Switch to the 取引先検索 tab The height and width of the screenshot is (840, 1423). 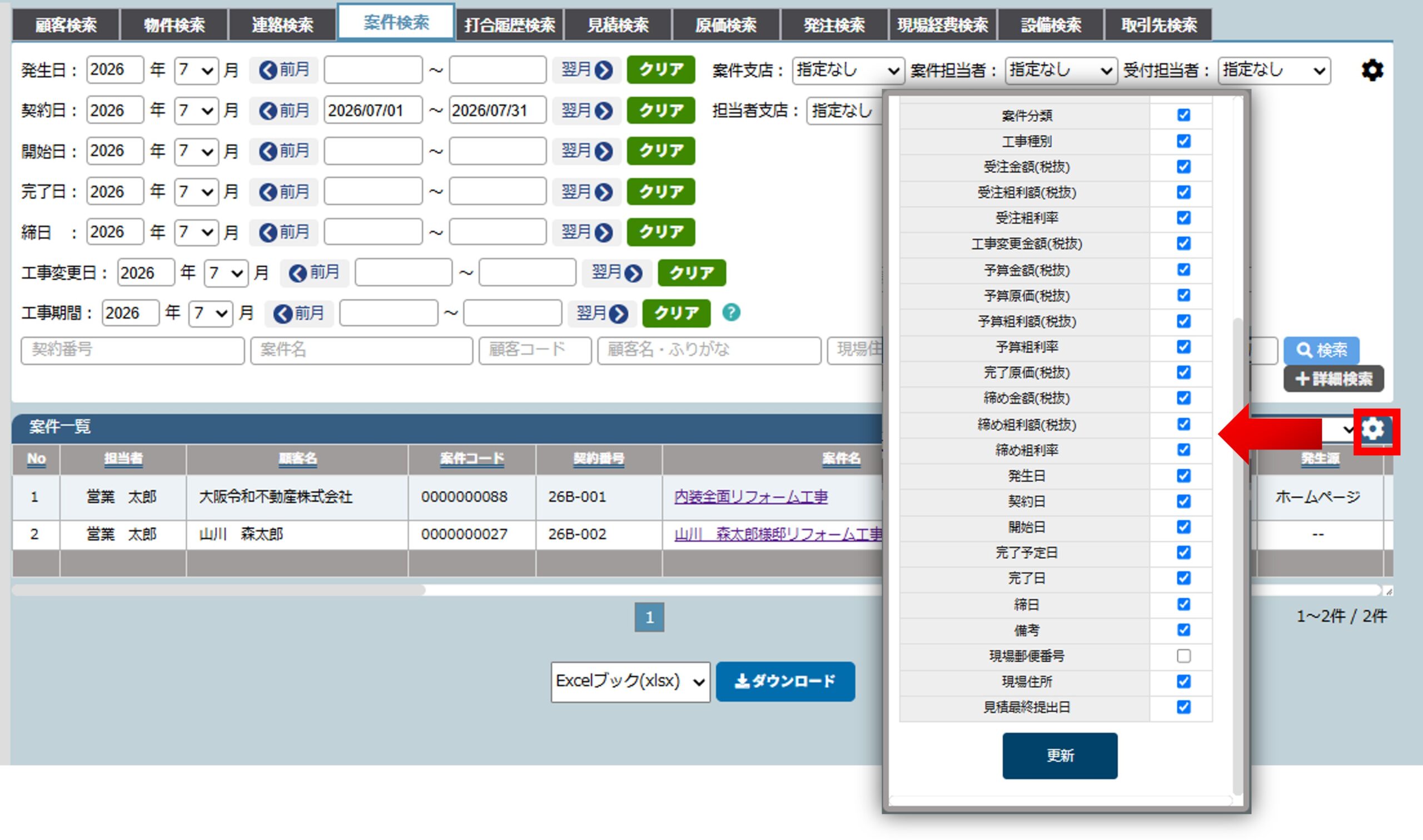1158,25
